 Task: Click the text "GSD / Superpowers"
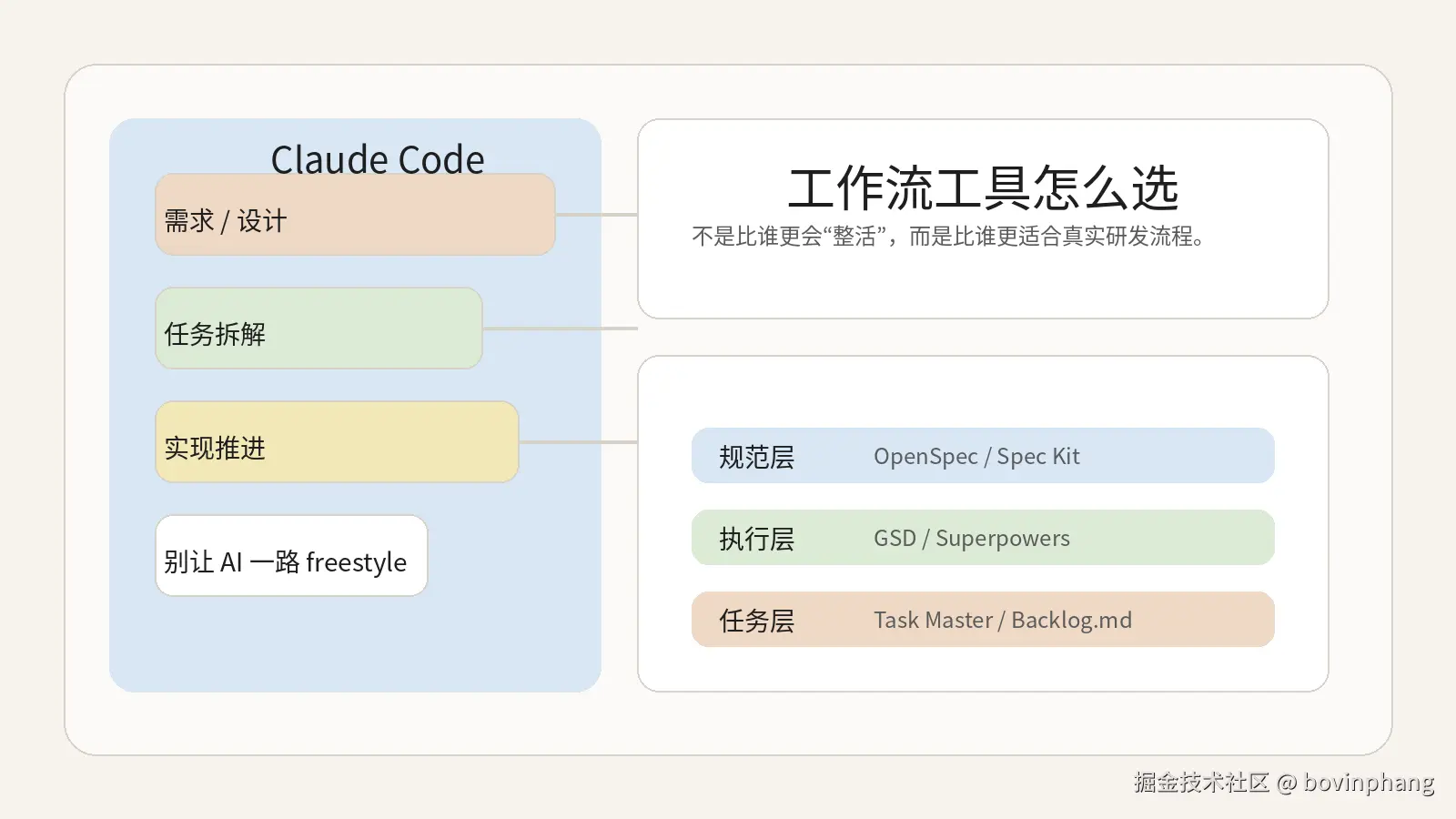click(x=972, y=539)
